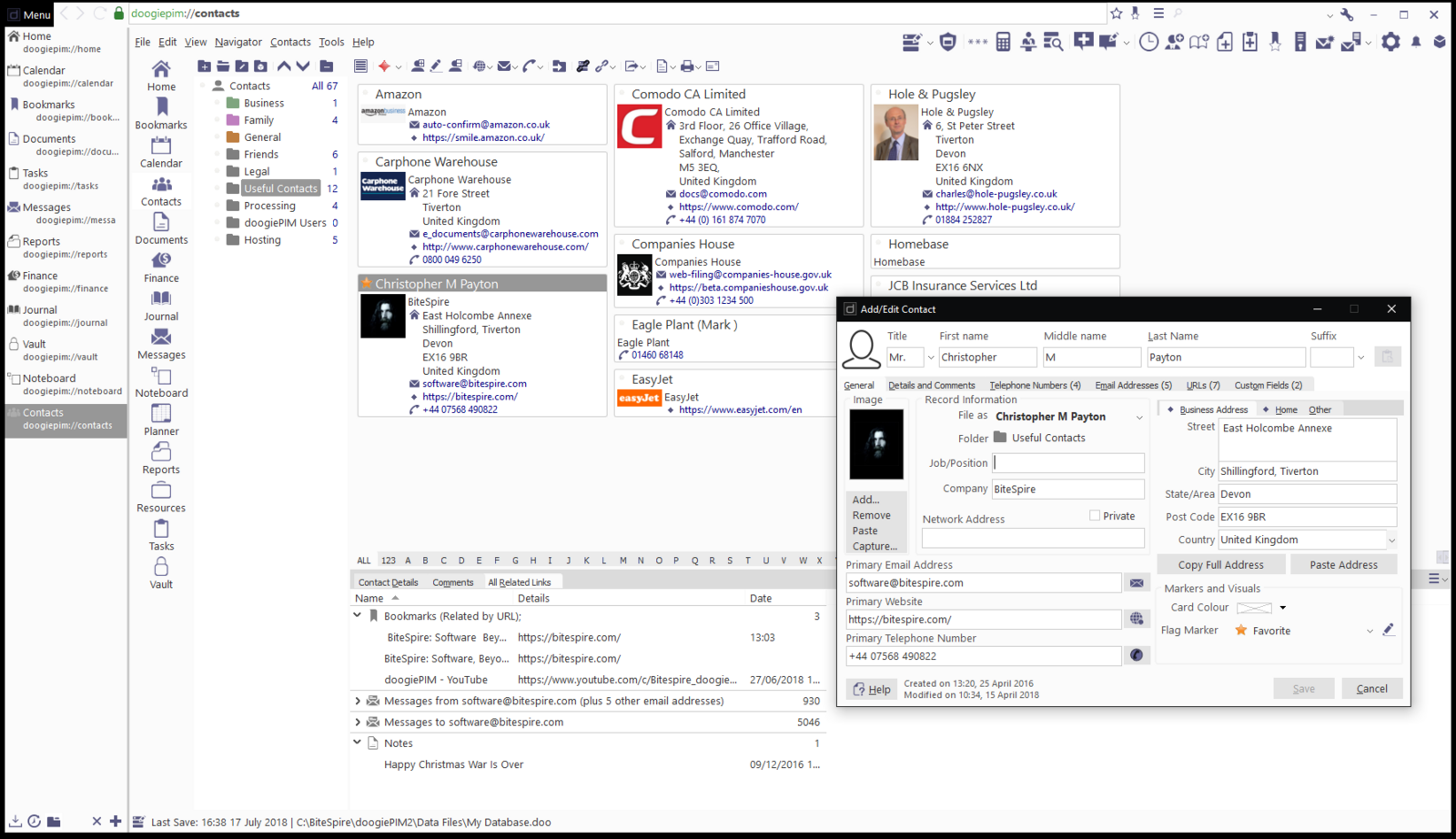This screenshot has height=839, width=1456.
Task: Switch to Details and Comments tab
Action: (x=931, y=385)
